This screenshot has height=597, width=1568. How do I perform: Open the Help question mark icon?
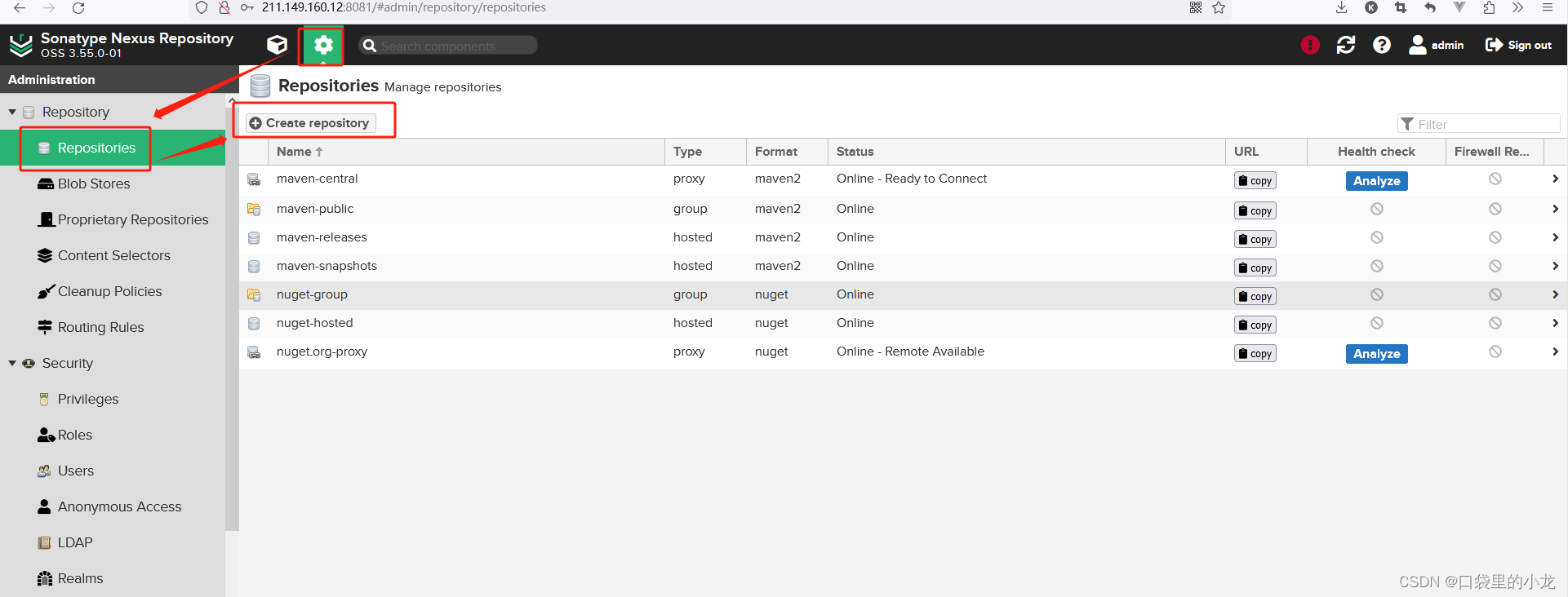(1382, 45)
